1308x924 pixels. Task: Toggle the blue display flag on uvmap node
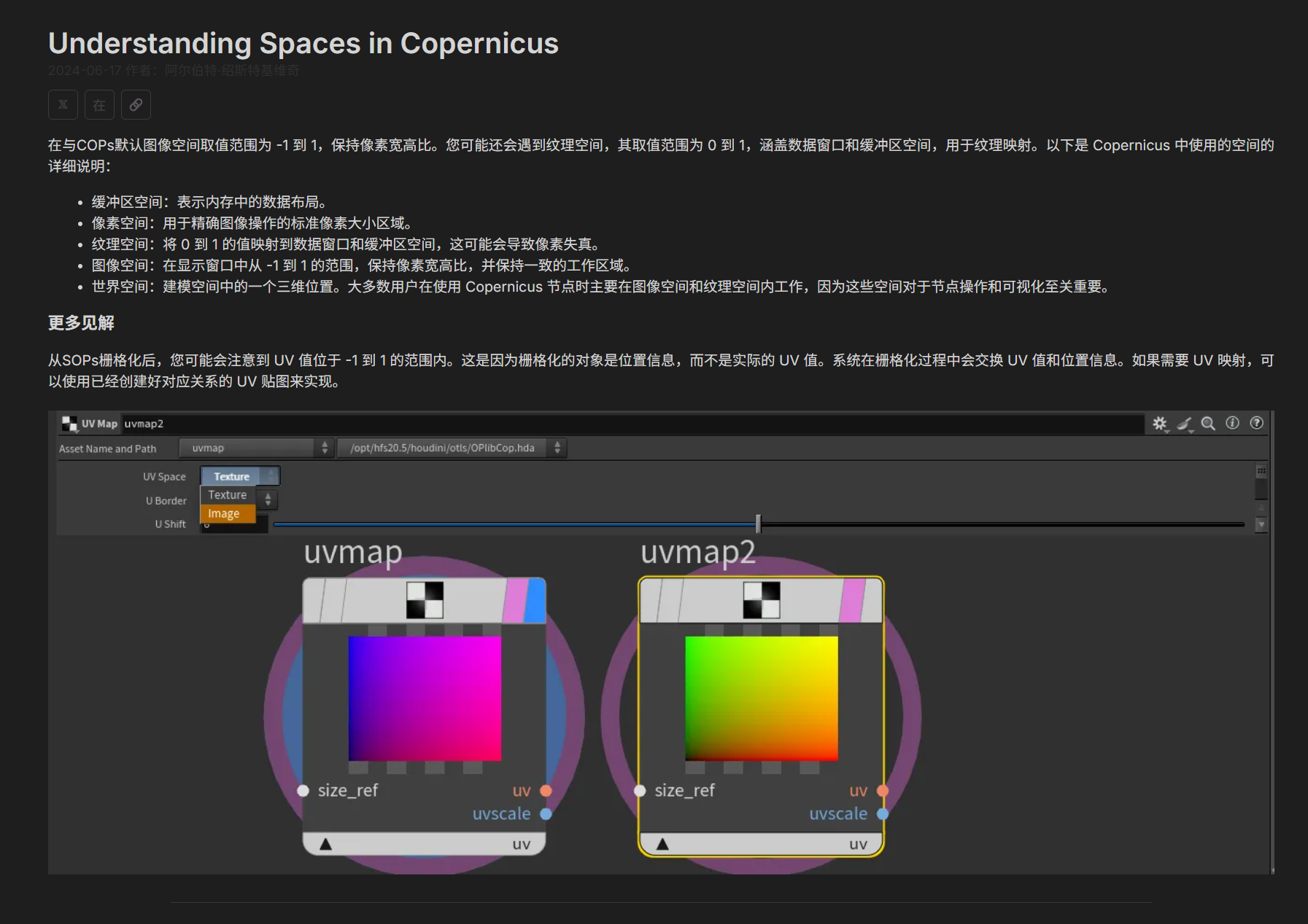[x=536, y=601]
